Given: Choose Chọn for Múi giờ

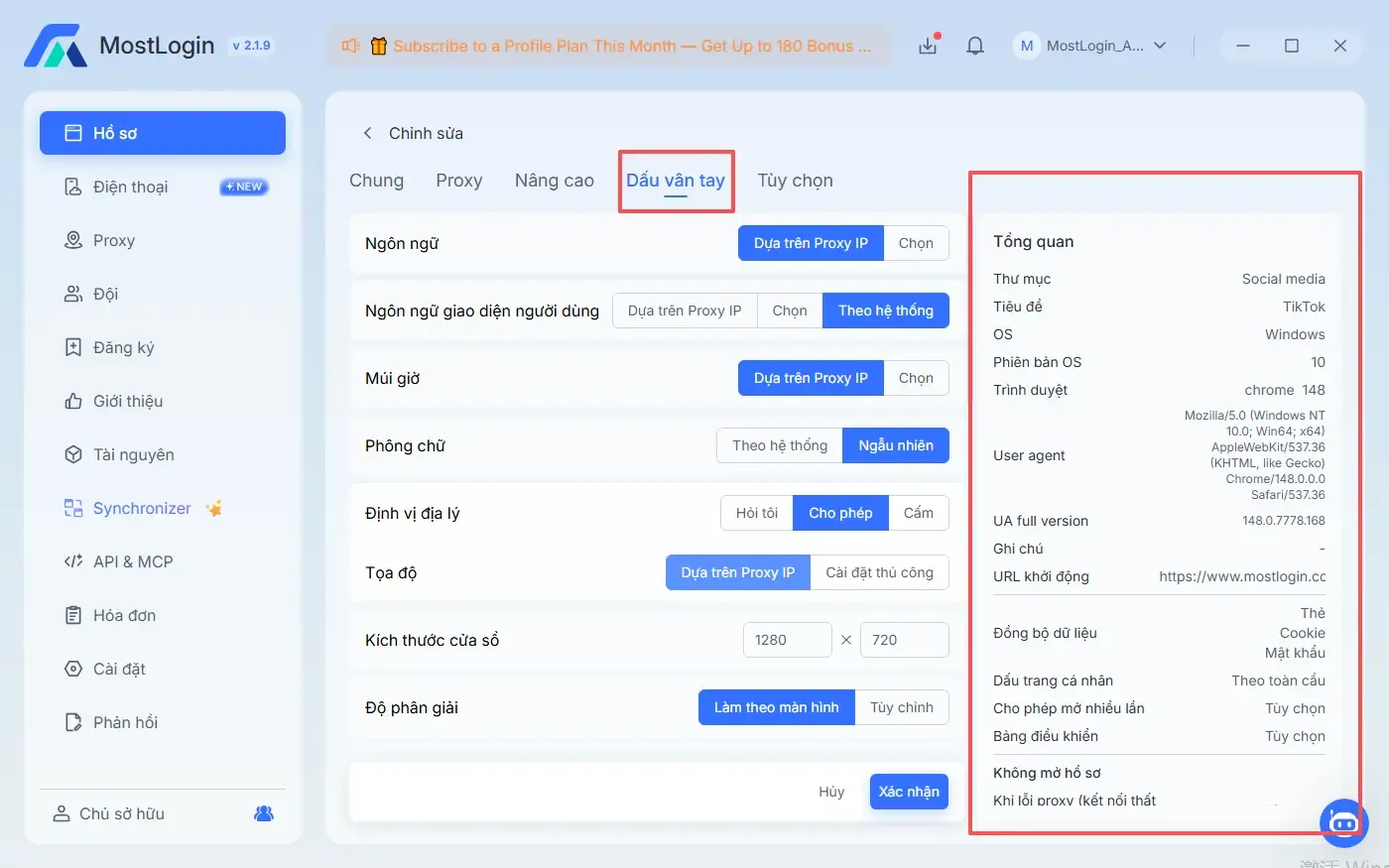Looking at the screenshot, I should pos(916,378).
